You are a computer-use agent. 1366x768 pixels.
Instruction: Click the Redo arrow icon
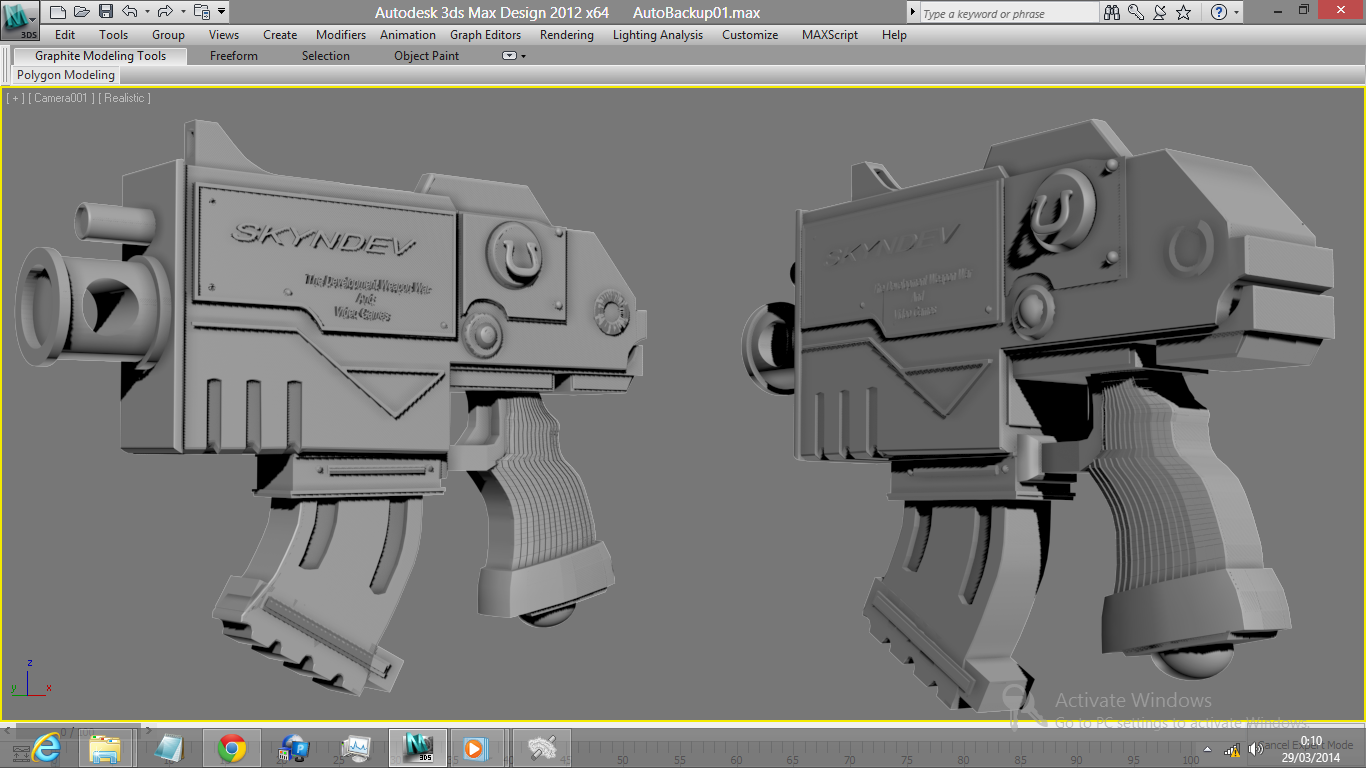pyautogui.click(x=165, y=12)
